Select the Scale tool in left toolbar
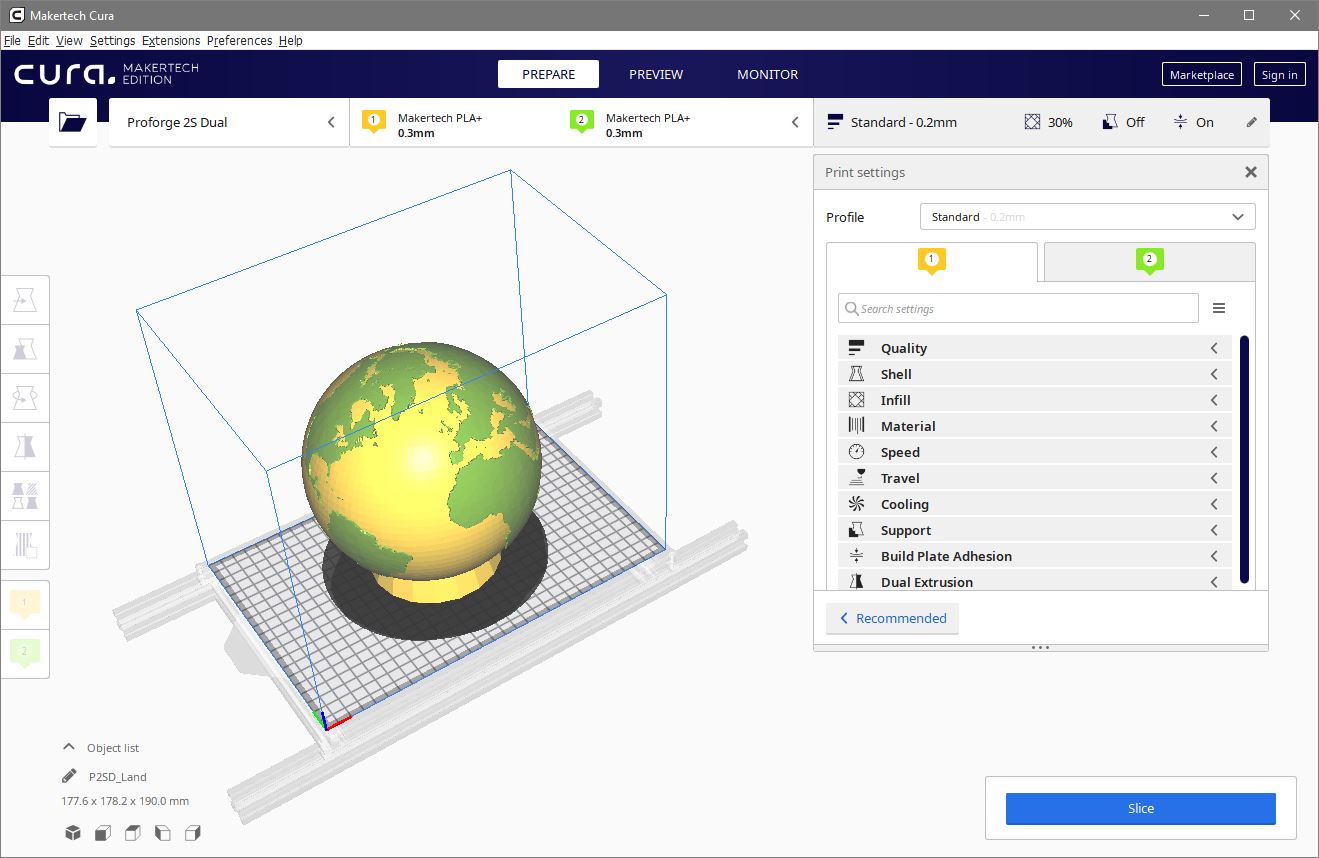1319x858 pixels. click(x=25, y=348)
